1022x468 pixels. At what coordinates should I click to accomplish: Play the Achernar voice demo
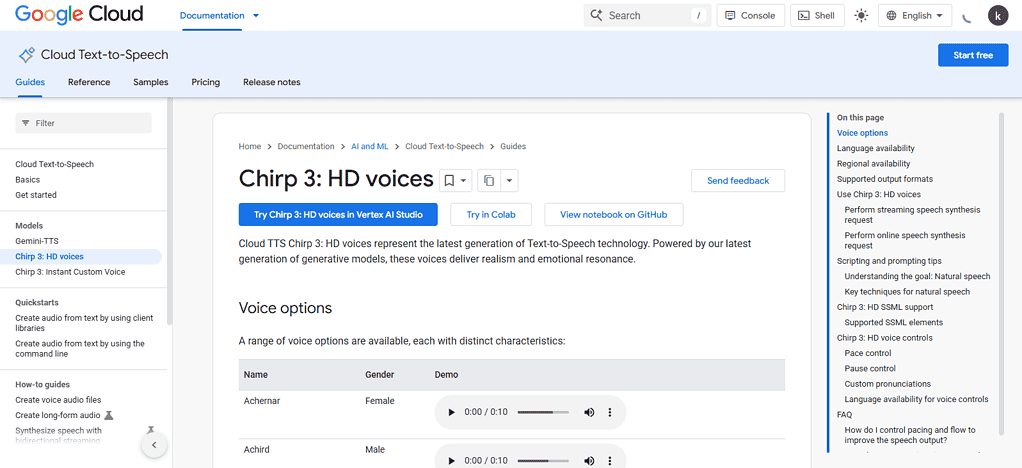(451, 412)
